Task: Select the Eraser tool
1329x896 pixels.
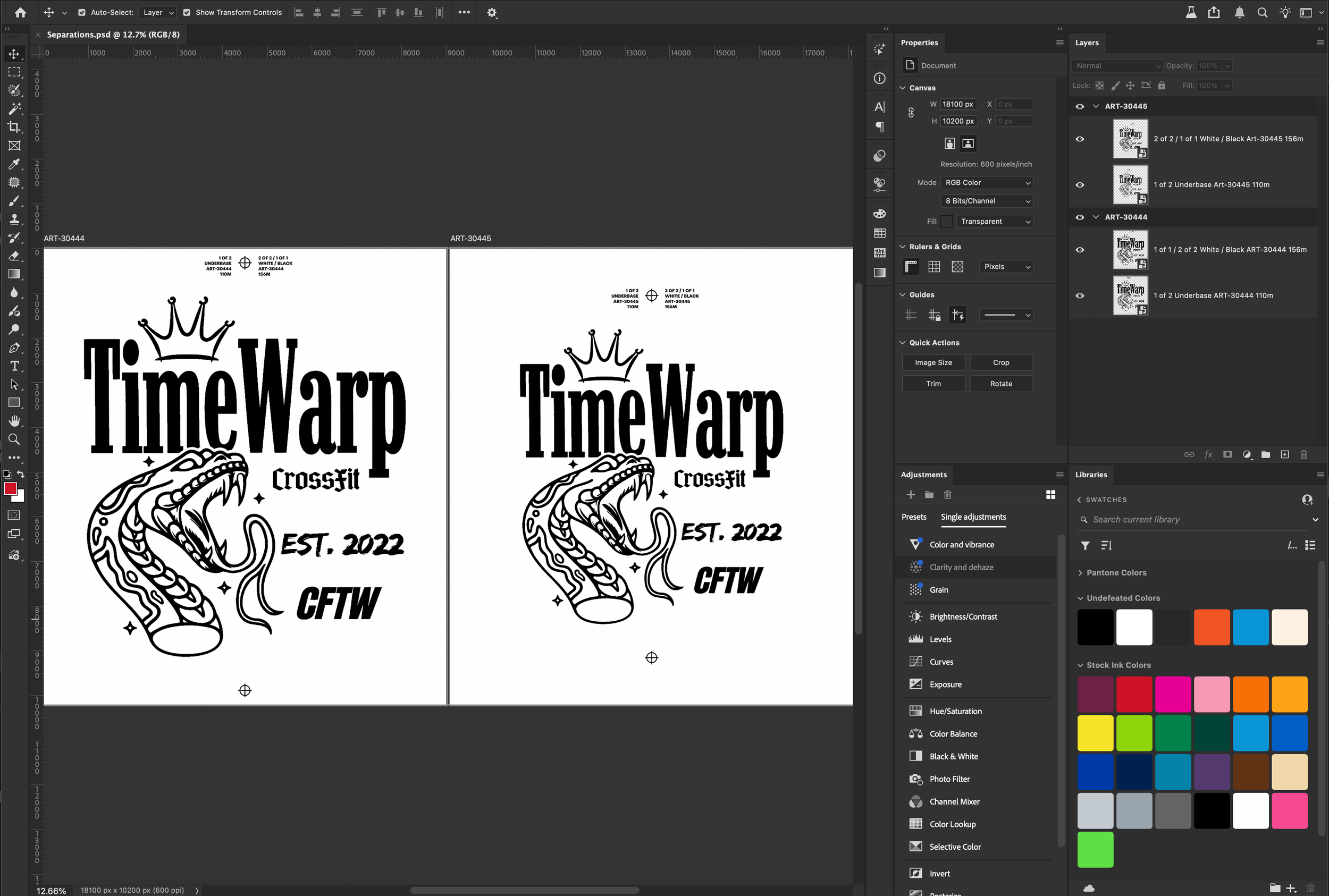Action: pos(14,256)
